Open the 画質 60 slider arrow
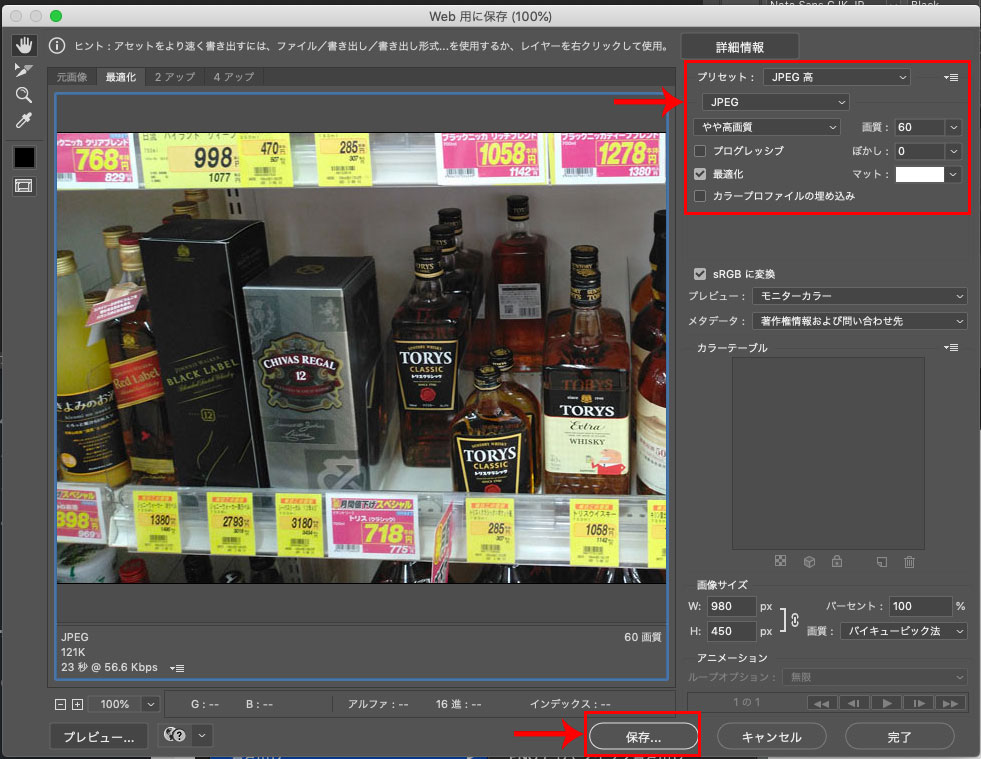The width and height of the screenshot is (981, 759). click(x=953, y=127)
